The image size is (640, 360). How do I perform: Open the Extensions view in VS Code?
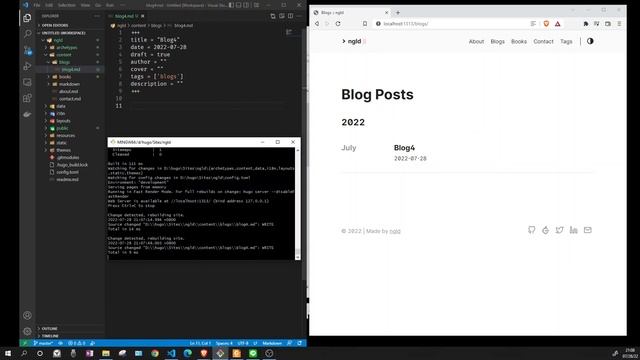[27, 98]
